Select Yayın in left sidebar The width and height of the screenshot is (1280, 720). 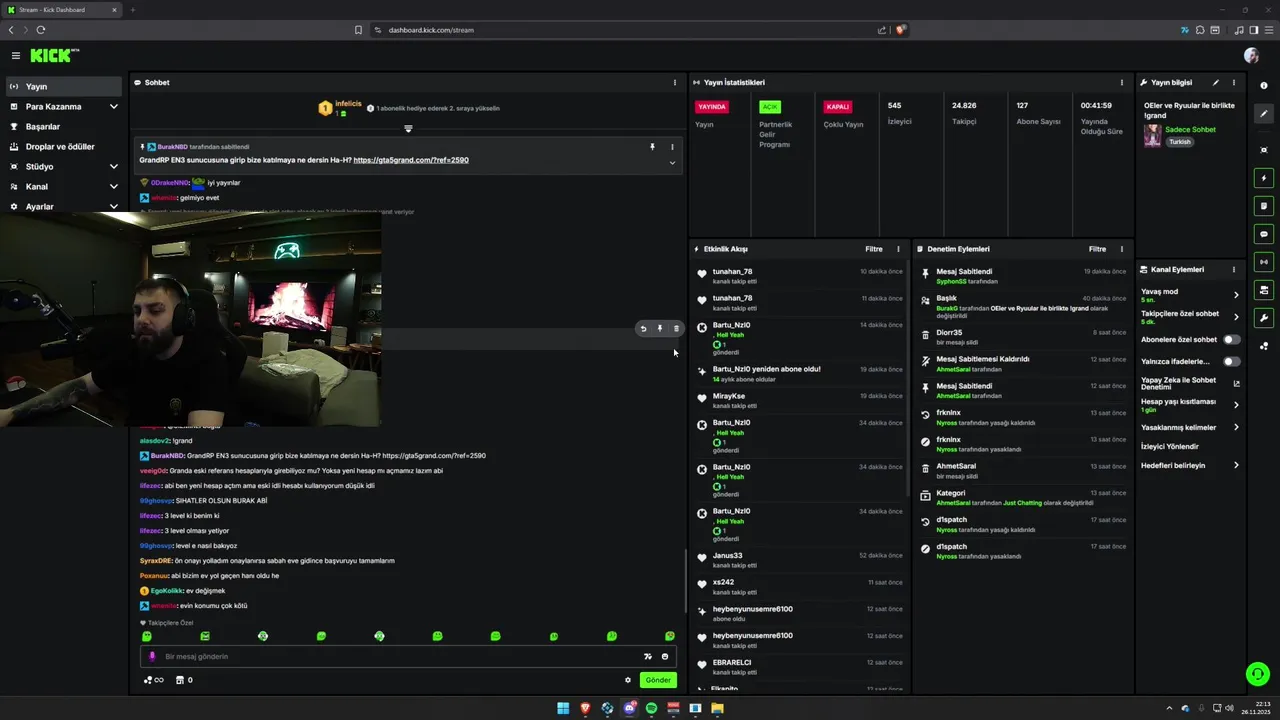pyautogui.click(x=64, y=86)
